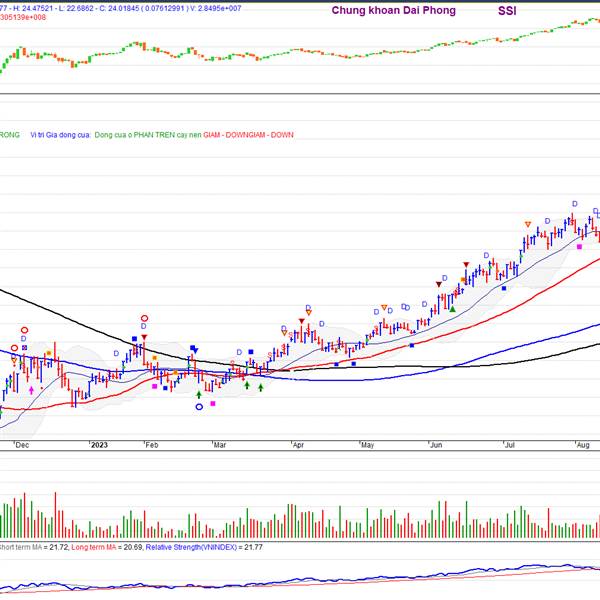Select the Dec label on the time axis
The width and height of the screenshot is (600, 600).
pos(22,445)
